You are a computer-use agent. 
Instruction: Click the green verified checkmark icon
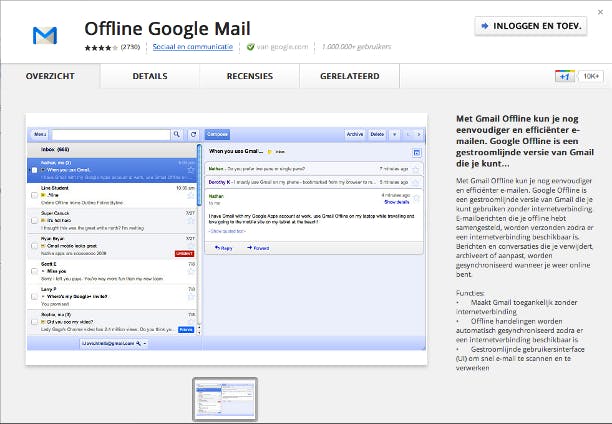point(250,47)
